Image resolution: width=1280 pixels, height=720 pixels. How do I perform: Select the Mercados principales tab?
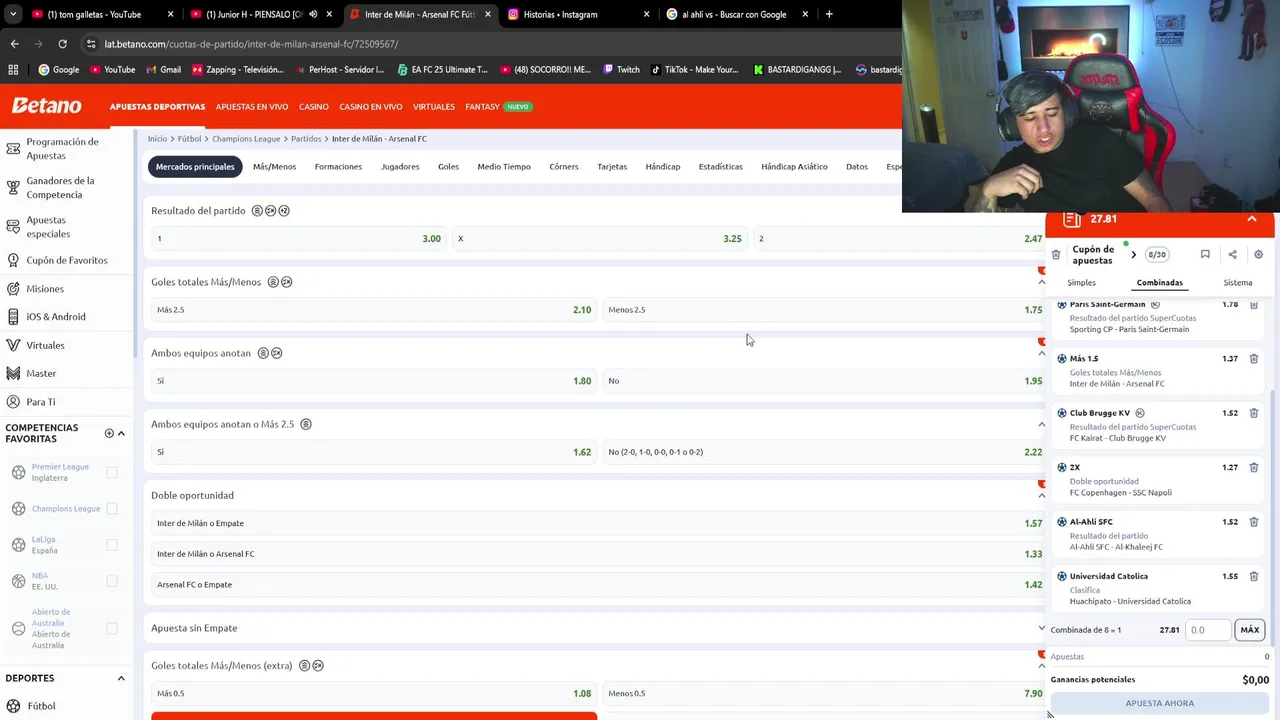pos(195,167)
